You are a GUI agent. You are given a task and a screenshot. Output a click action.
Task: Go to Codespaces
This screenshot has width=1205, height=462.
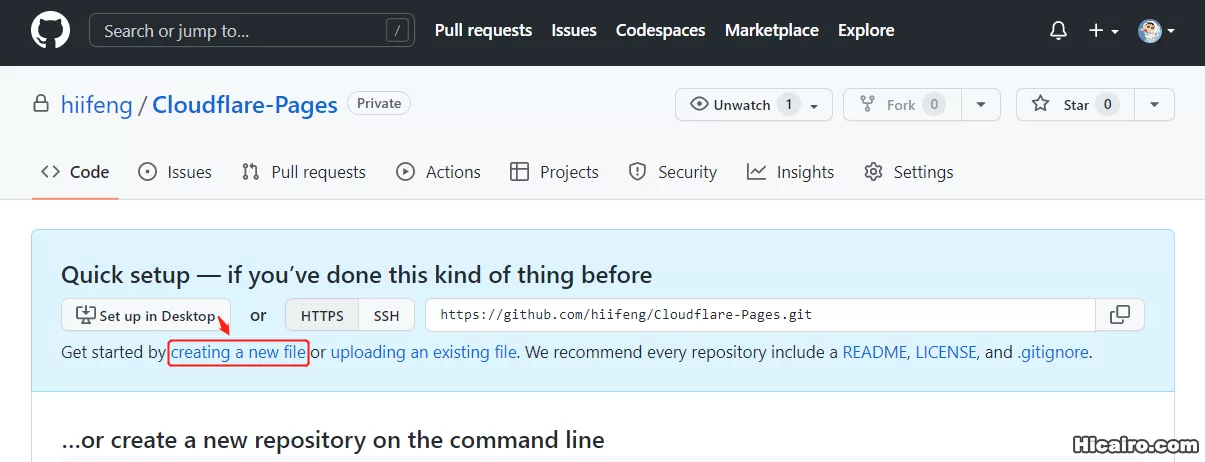[660, 31]
